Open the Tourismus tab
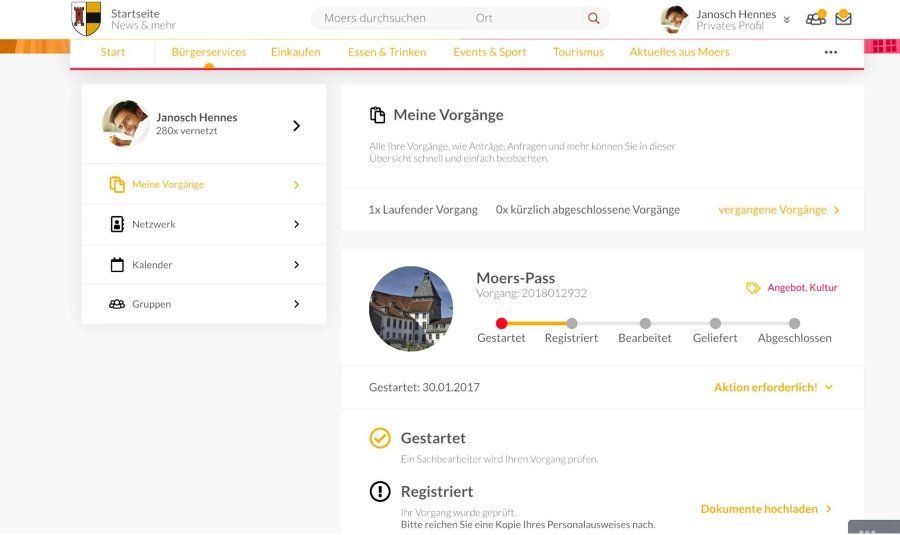The image size is (900, 535). tap(579, 52)
